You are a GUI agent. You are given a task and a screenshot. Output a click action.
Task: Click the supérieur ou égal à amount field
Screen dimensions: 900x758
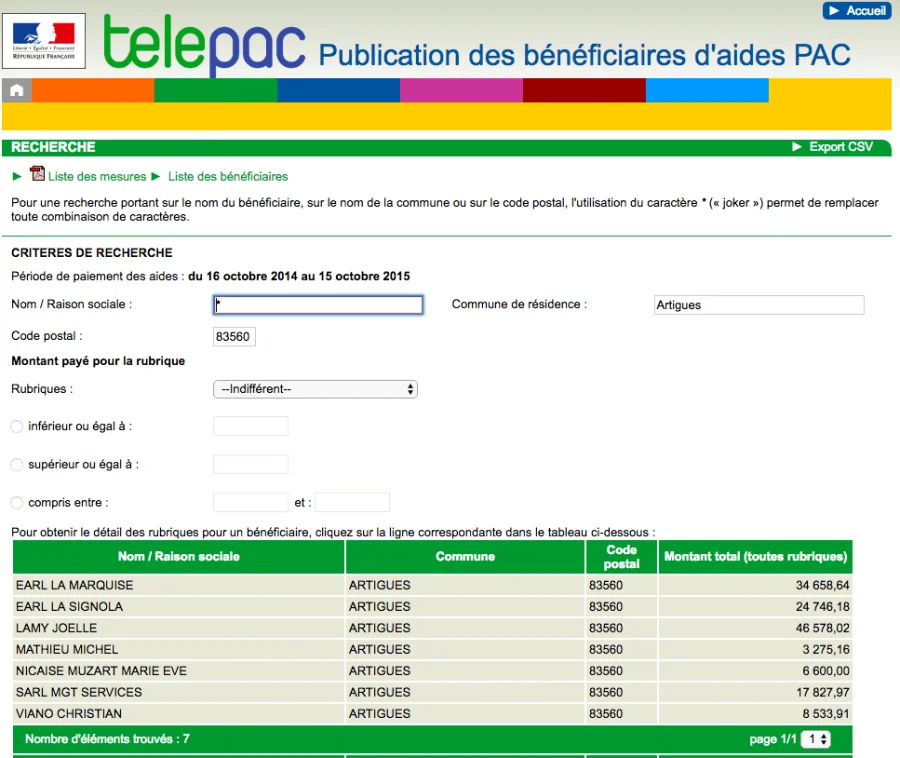(x=250, y=464)
